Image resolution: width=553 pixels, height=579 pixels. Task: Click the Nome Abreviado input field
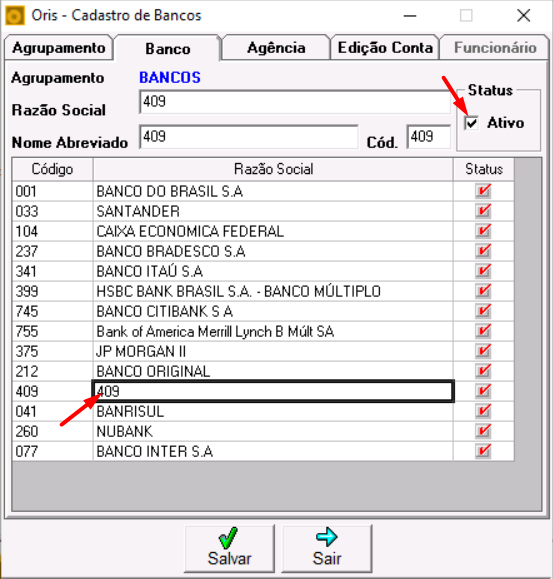click(x=249, y=137)
